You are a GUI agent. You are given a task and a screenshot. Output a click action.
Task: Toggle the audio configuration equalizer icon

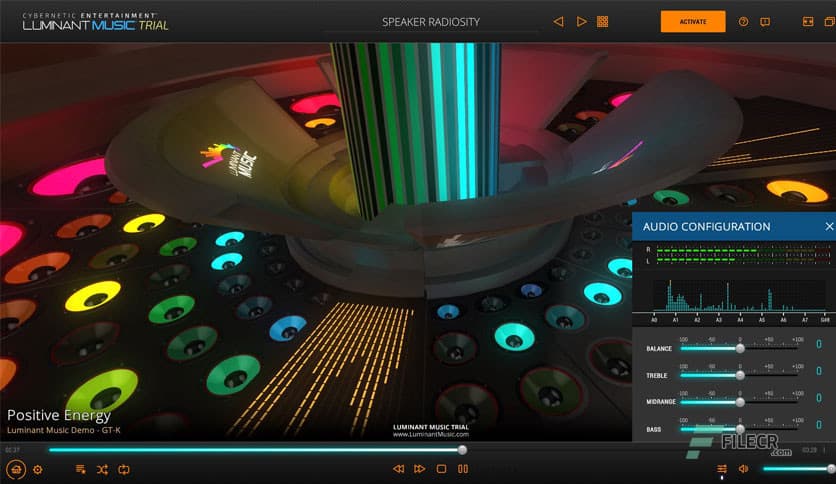point(722,469)
